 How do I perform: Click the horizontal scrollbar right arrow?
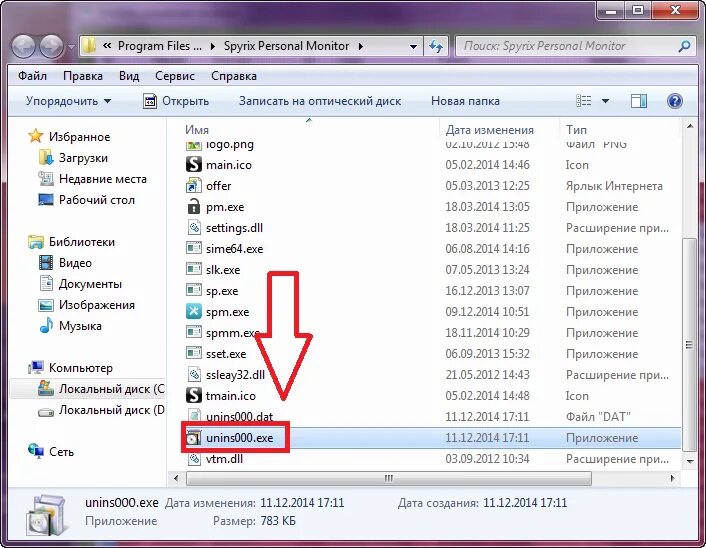(673, 478)
